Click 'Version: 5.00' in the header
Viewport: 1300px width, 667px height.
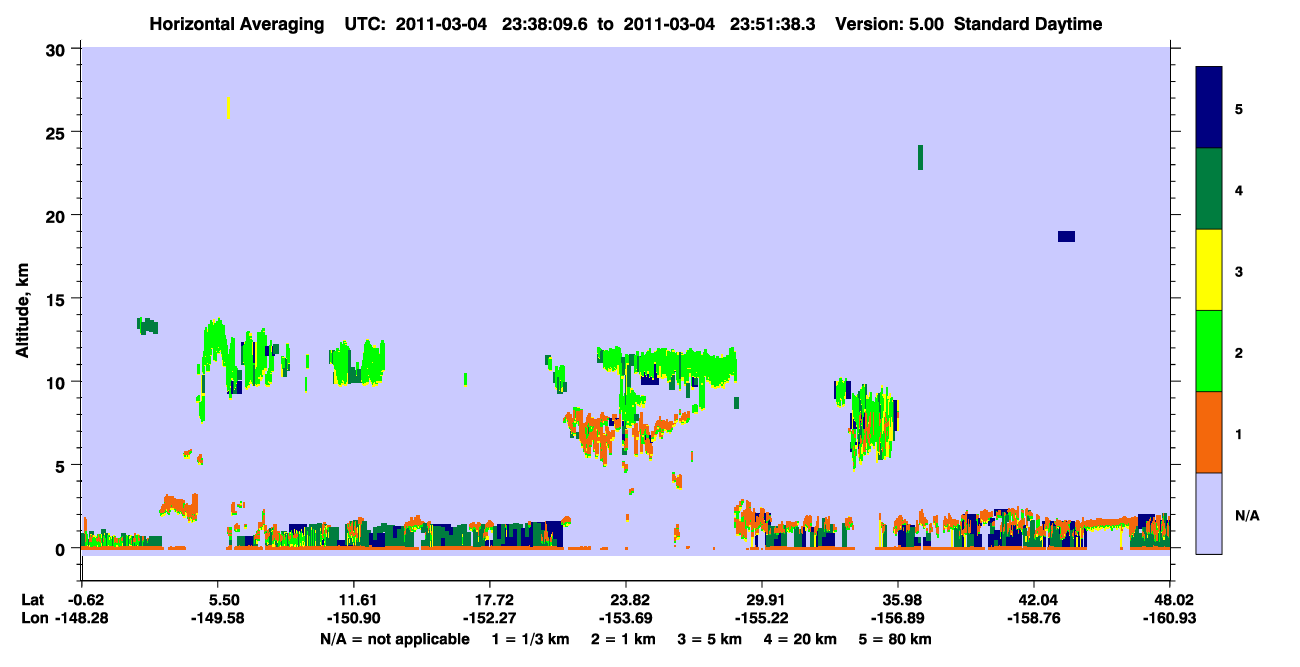coord(890,24)
